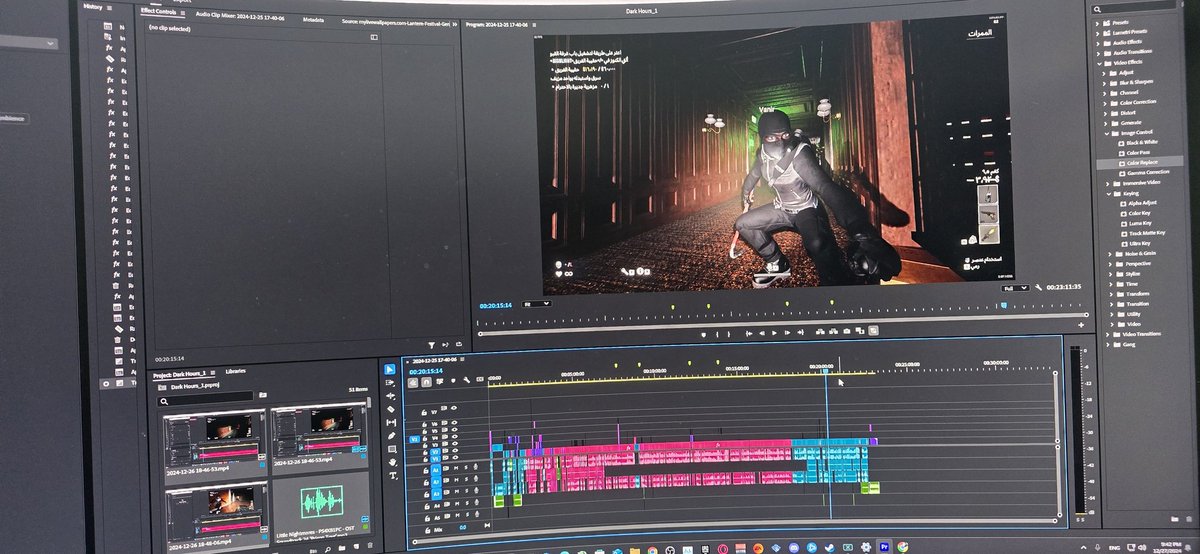
Task: Click the Program monitor playhead scrubber
Action: (x=1004, y=305)
